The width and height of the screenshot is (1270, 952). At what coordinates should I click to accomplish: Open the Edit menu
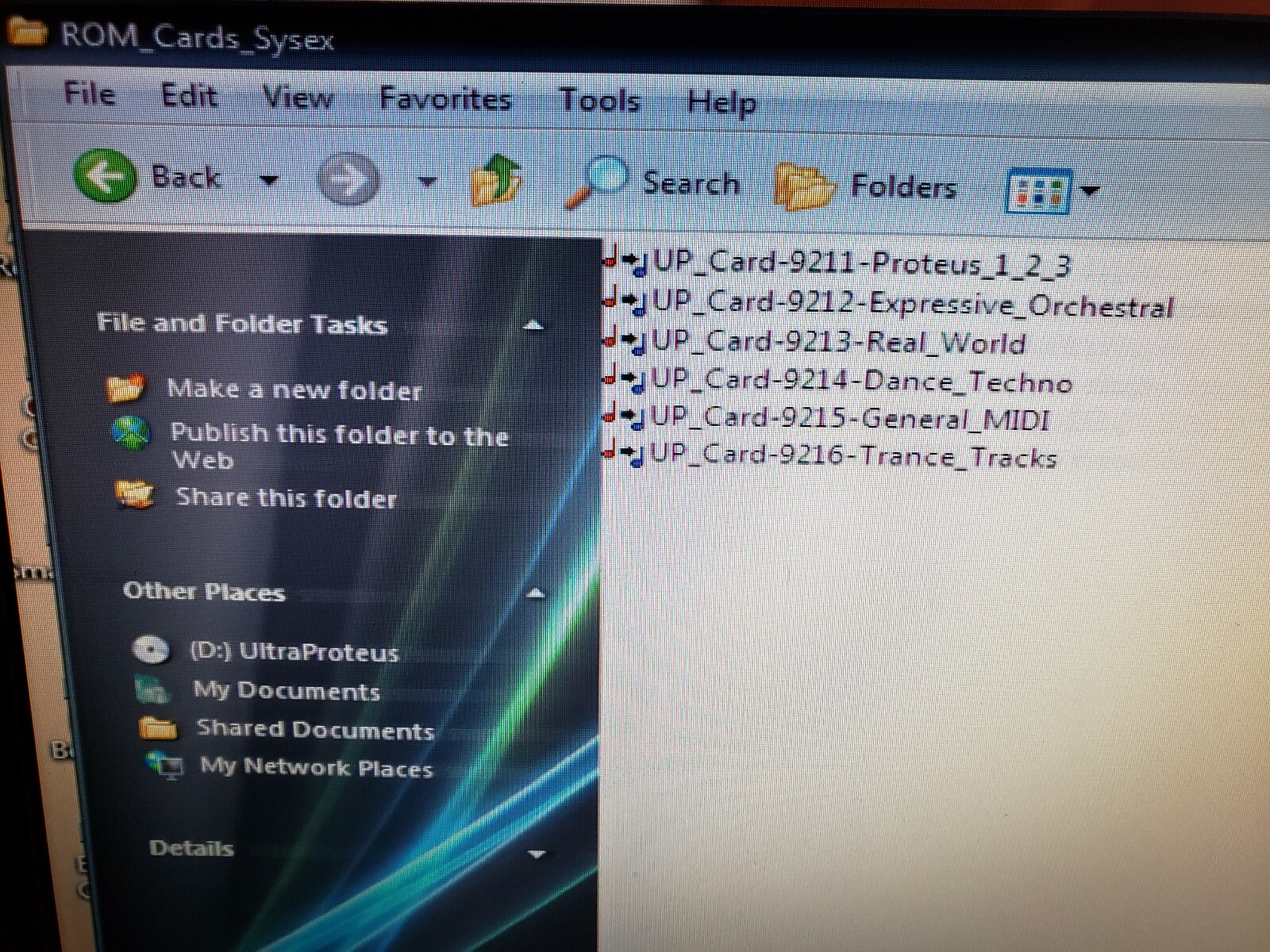(189, 96)
